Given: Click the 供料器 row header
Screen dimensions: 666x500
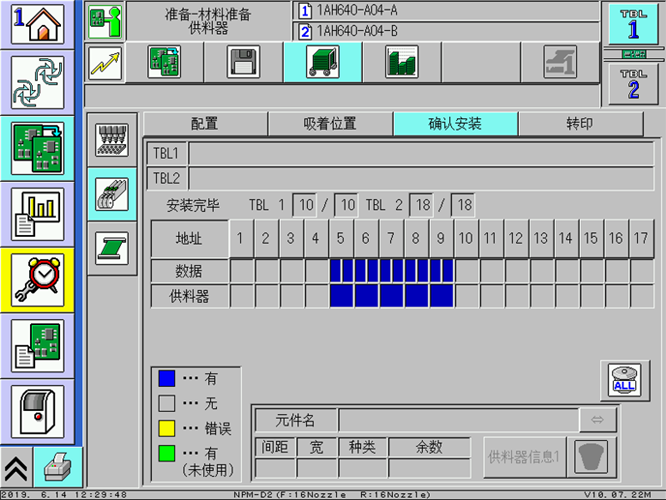Looking at the screenshot, I should [189, 296].
